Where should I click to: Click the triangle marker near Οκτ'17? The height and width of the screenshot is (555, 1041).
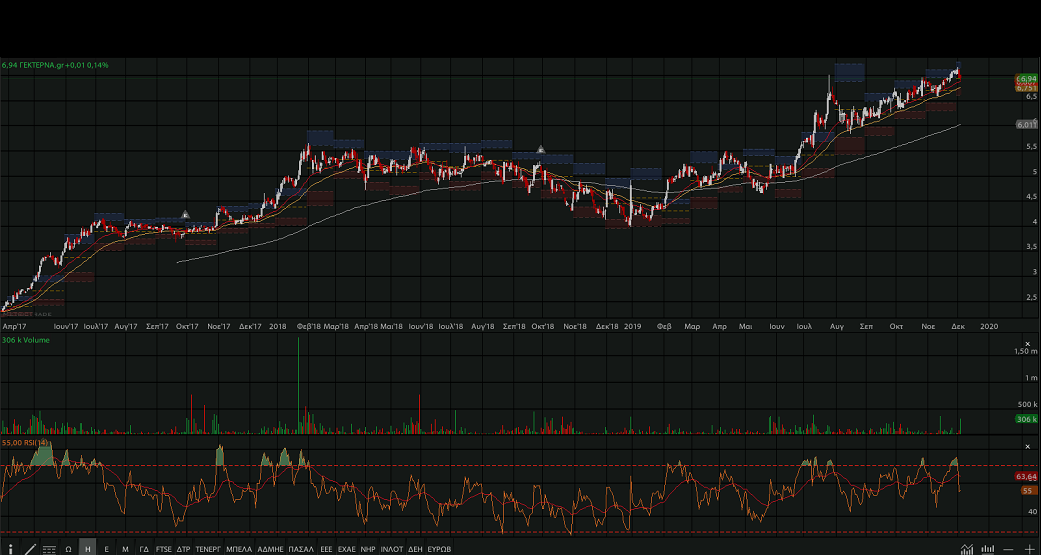(x=185, y=214)
